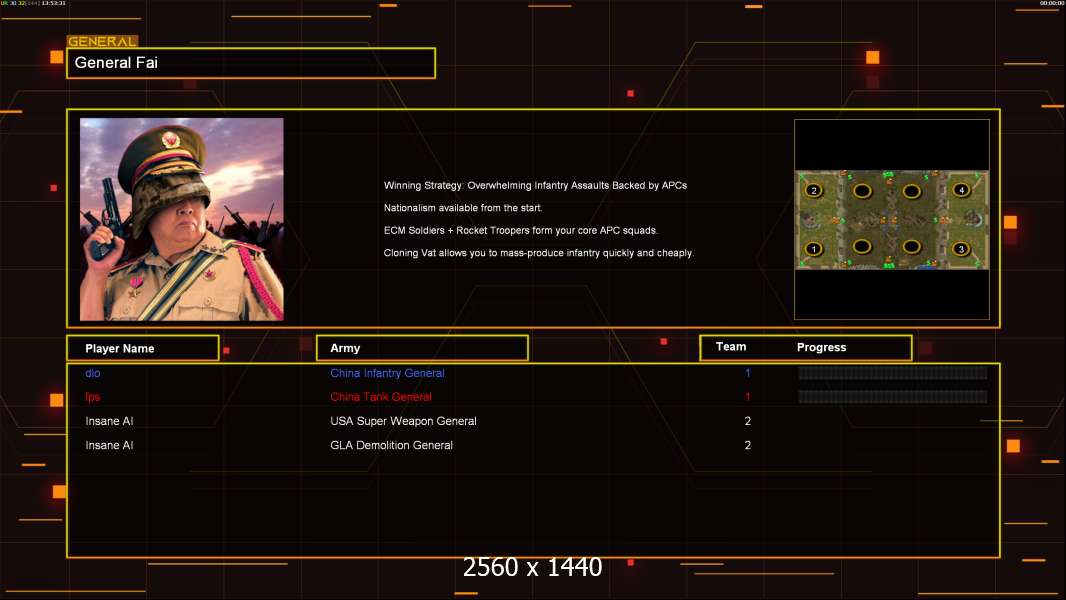Click team number for USA Super Weapon
Image resolution: width=1066 pixels, height=600 pixels.
coord(747,421)
